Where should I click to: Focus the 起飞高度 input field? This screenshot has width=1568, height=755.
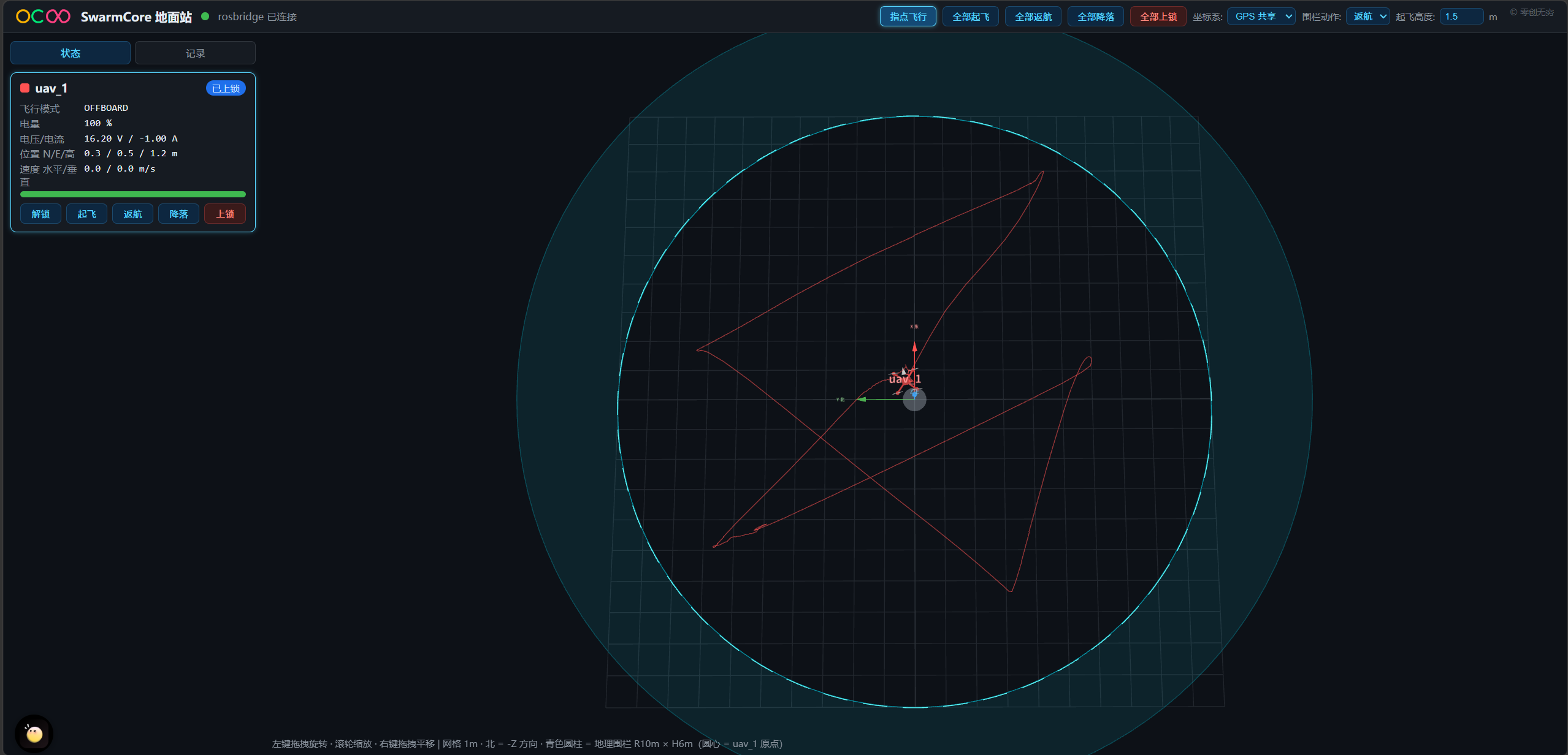[x=1461, y=17]
